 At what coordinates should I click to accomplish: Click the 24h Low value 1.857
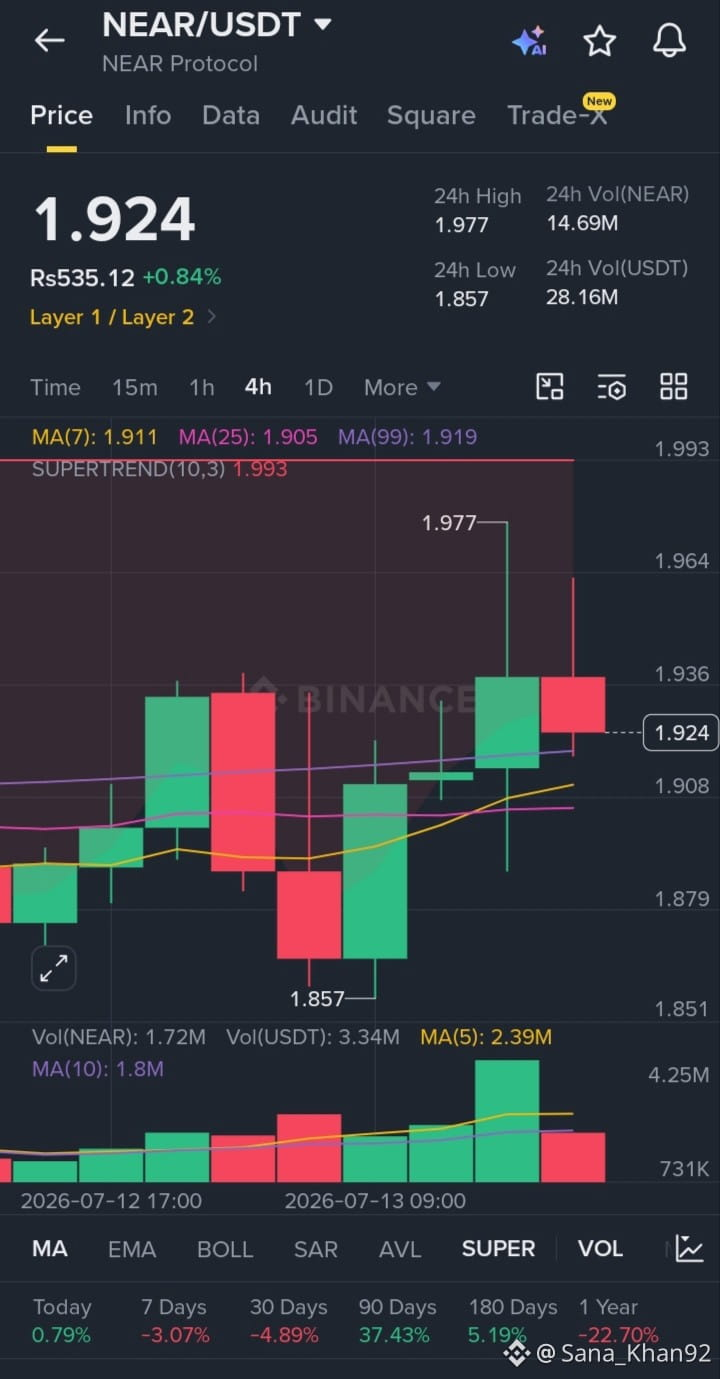pyautogui.click(x=462, y=298)
